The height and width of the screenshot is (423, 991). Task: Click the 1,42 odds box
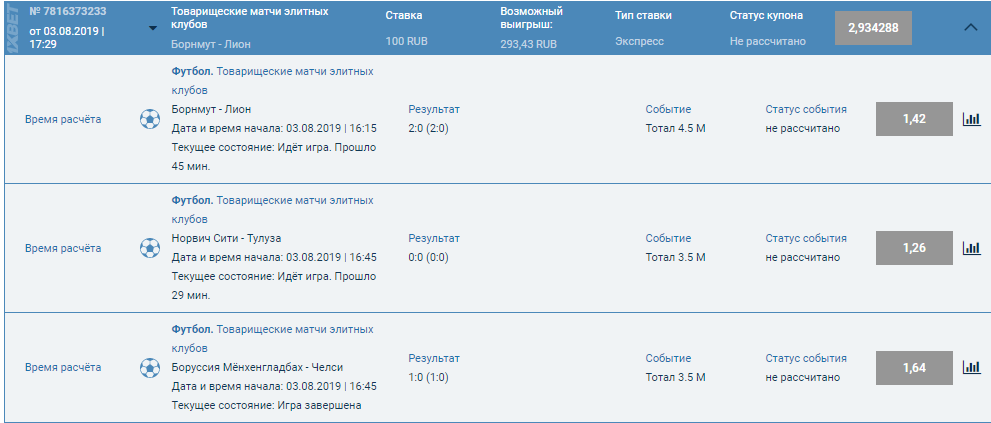tap(914, 119)
